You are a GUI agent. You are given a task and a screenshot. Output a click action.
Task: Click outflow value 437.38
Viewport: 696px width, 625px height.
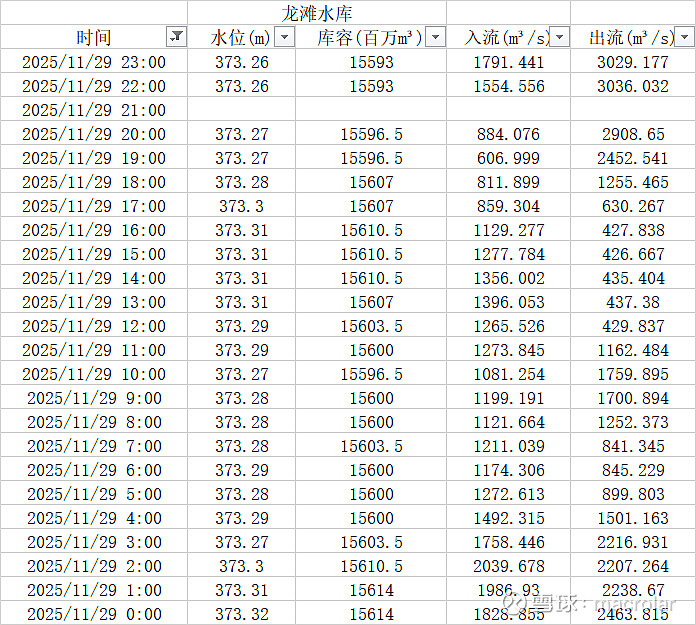633,301
